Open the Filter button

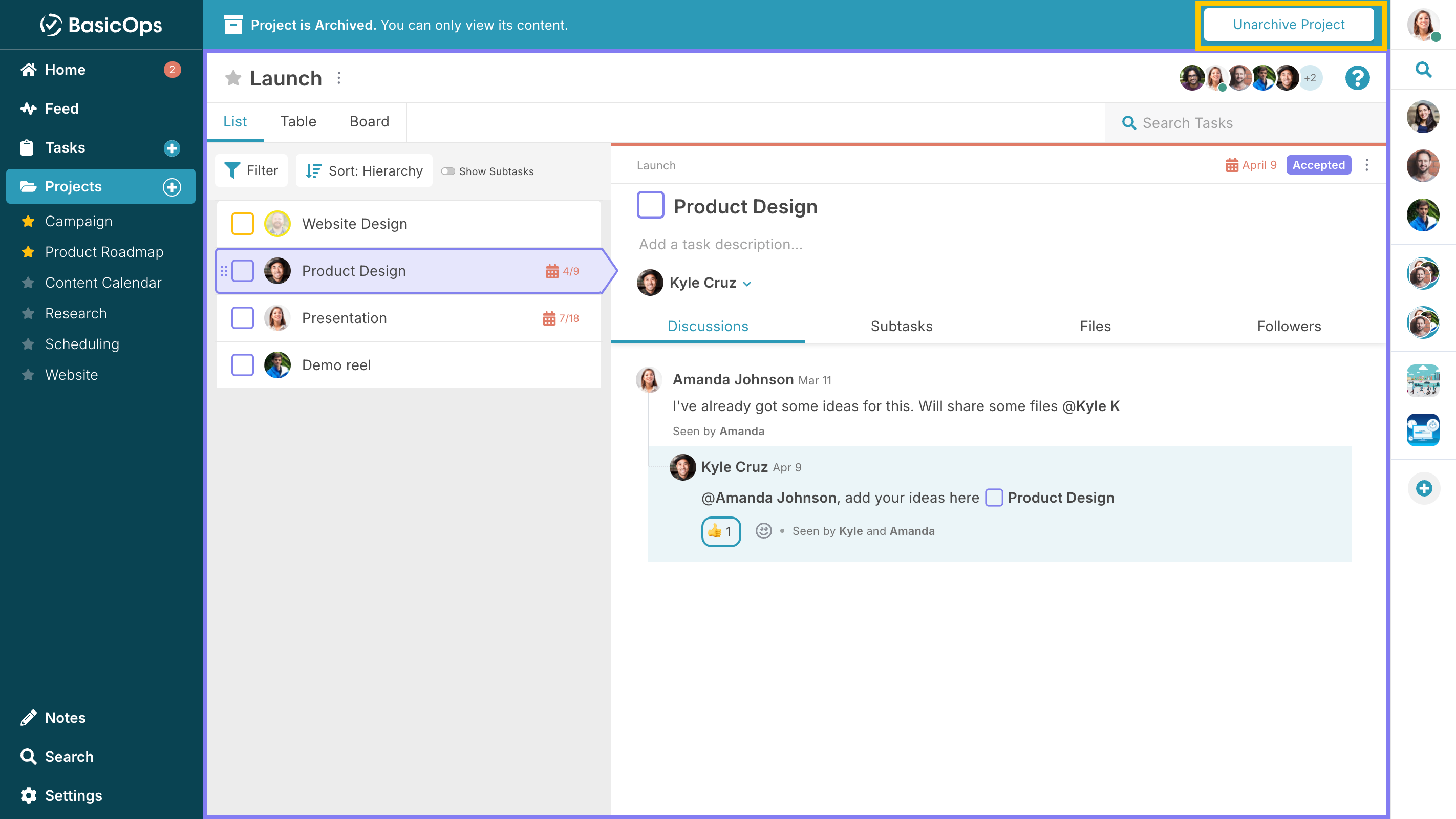pyautogui.click(x=251, y=170)
